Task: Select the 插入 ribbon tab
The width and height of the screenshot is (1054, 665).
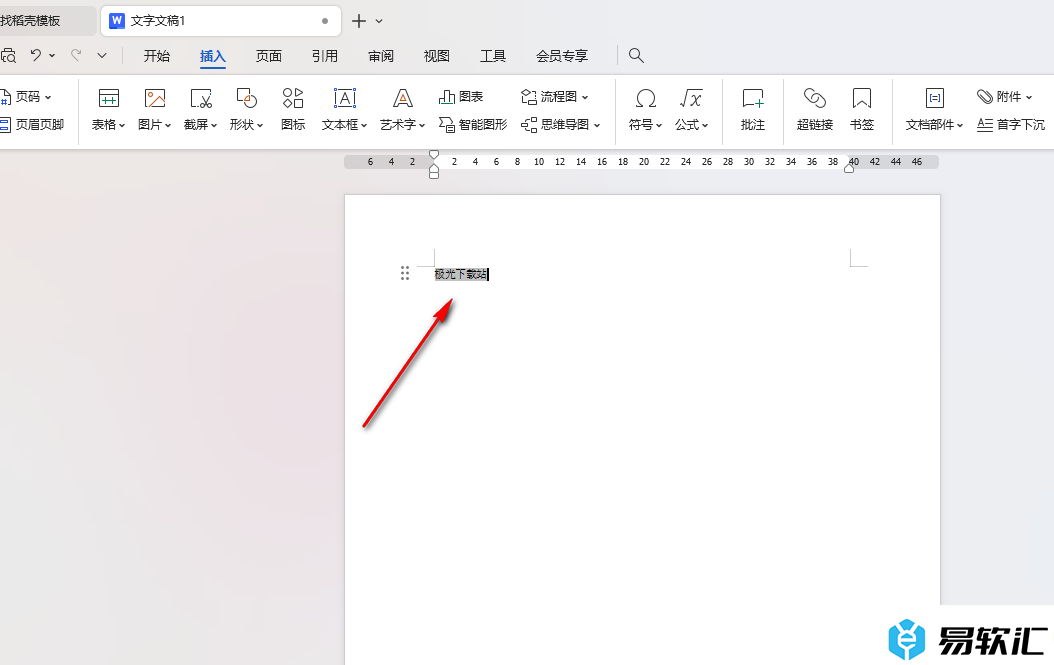Action: [212, 56]
